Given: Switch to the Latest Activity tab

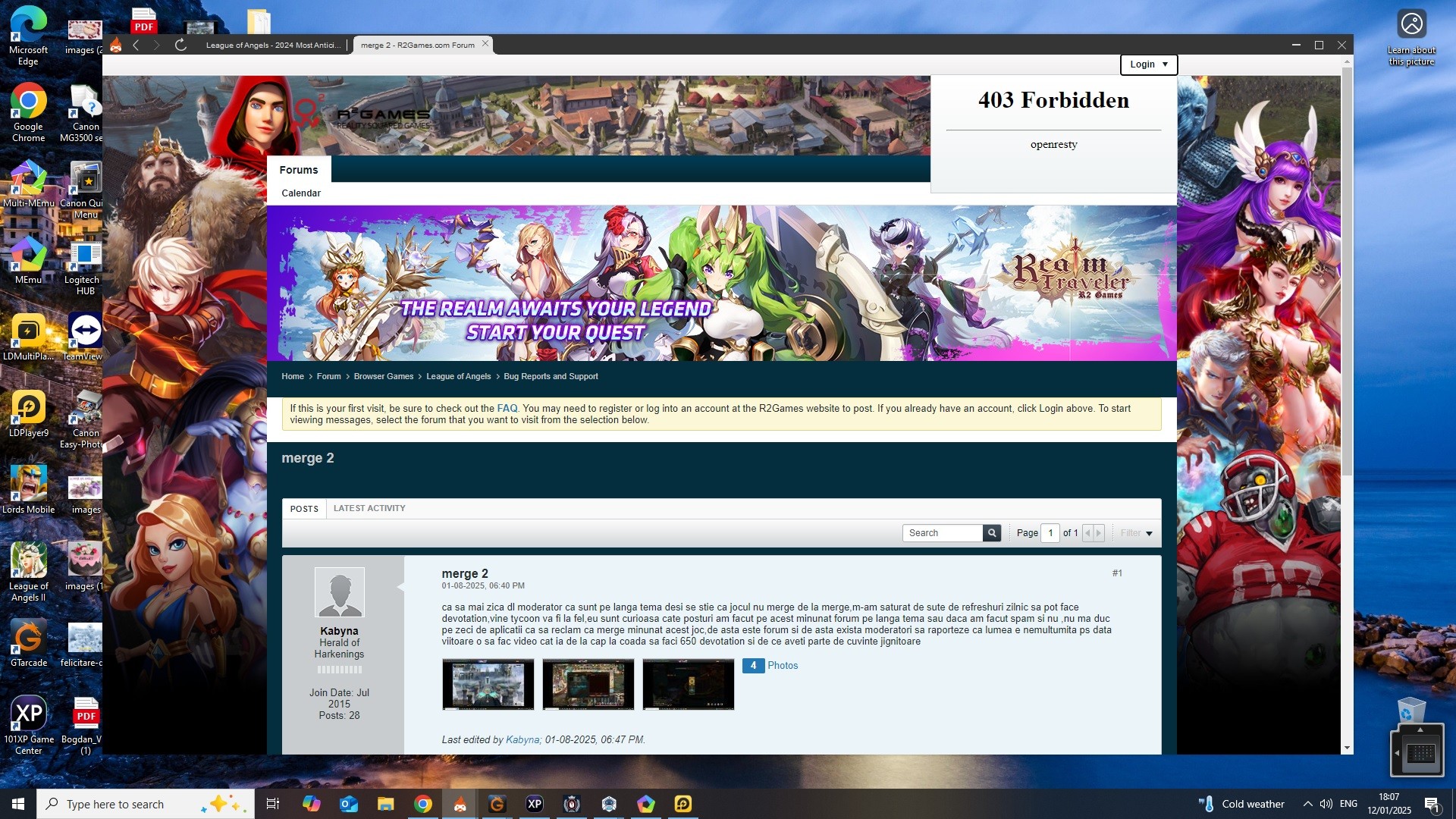Looking at the screenshot, I should pos(369,508).
